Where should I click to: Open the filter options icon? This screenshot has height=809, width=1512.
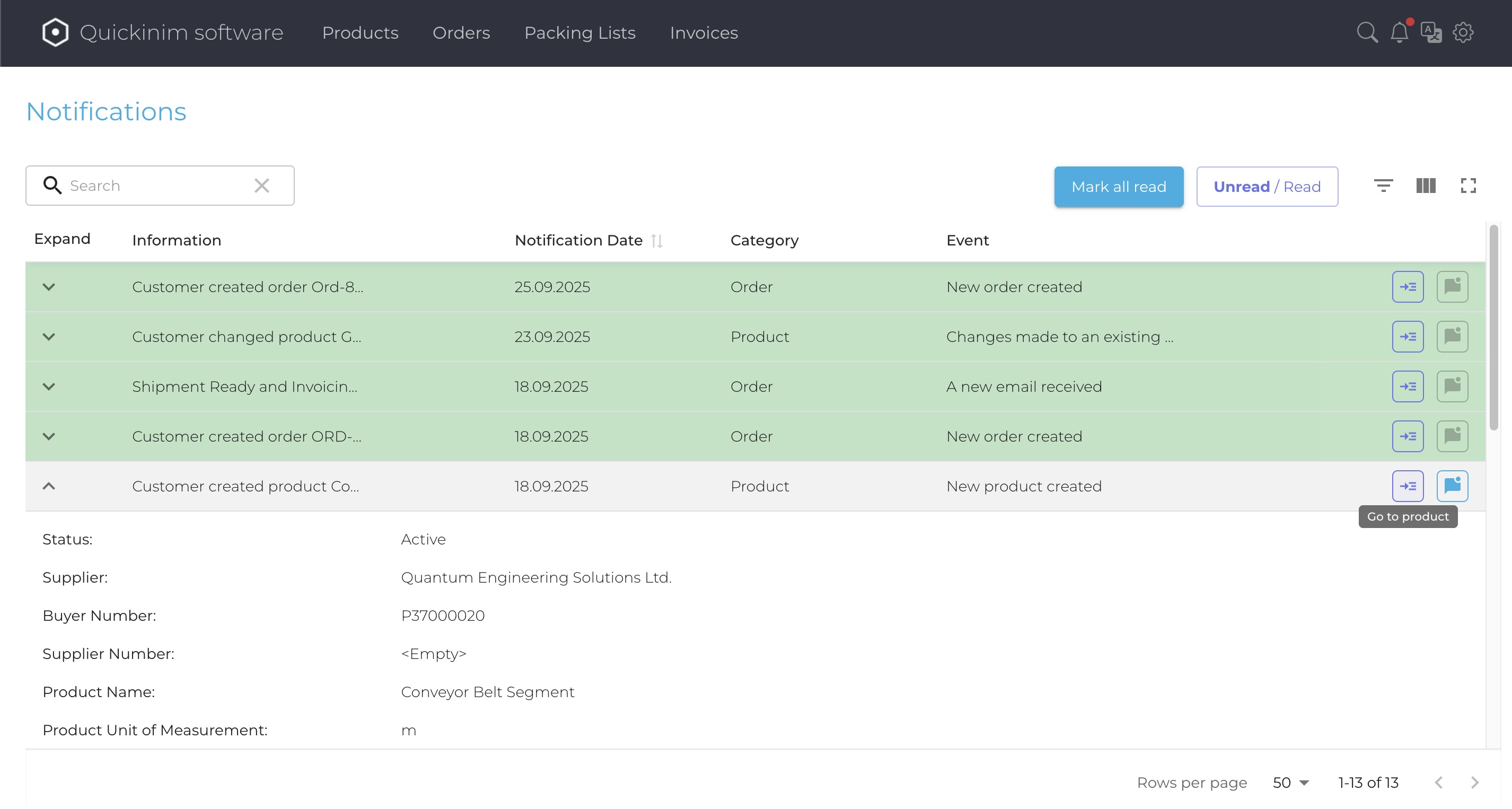tap(1384, 186)
